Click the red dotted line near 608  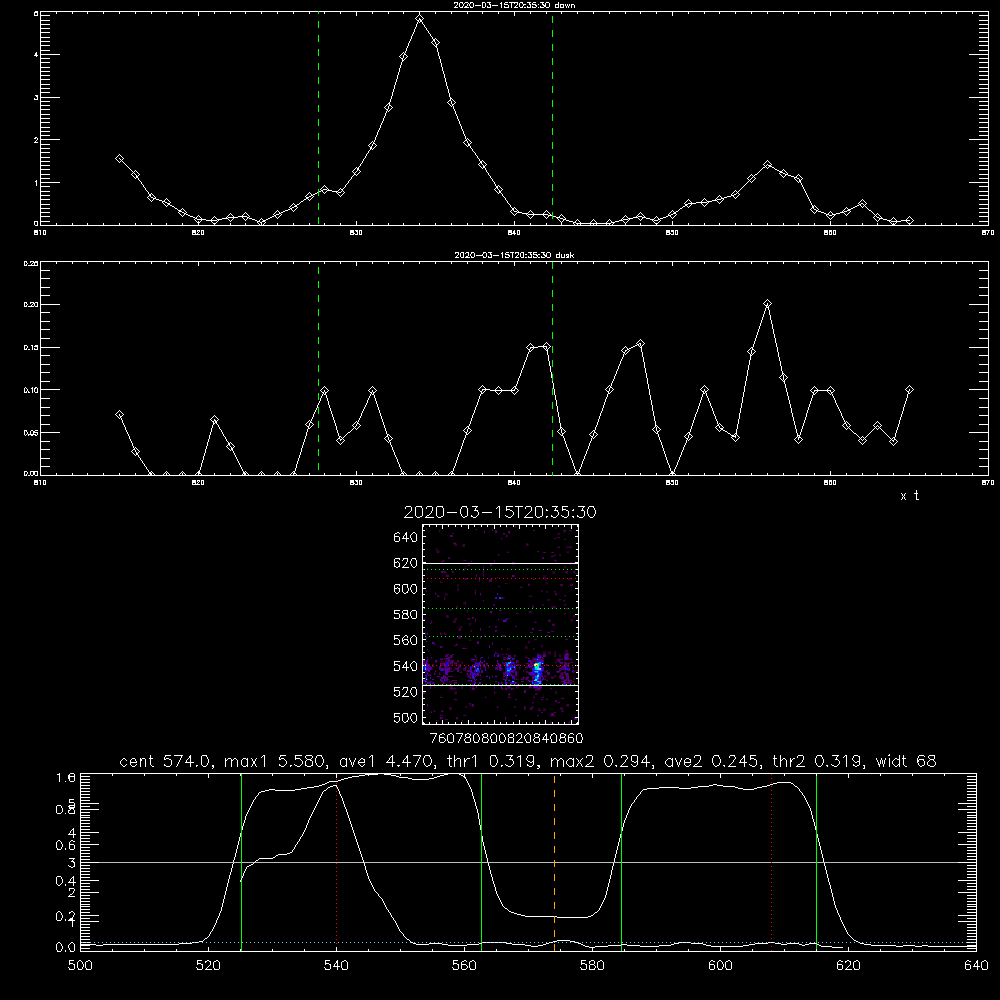tap(771, 861)
